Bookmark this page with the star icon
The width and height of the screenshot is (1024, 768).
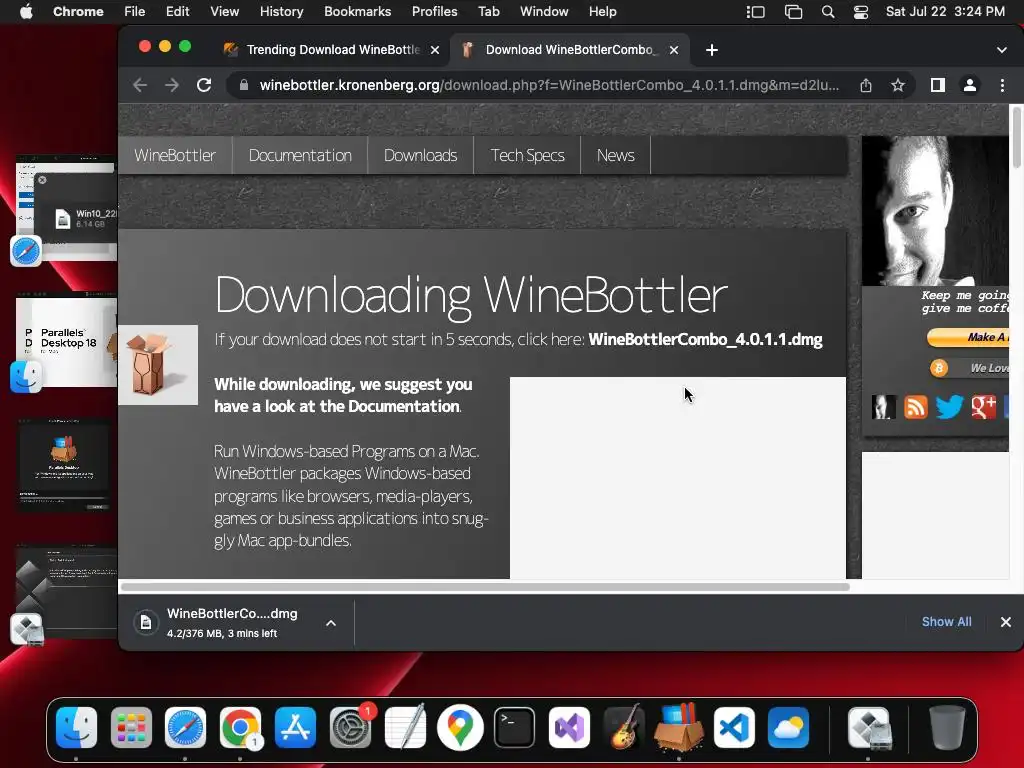click(898, 85)
